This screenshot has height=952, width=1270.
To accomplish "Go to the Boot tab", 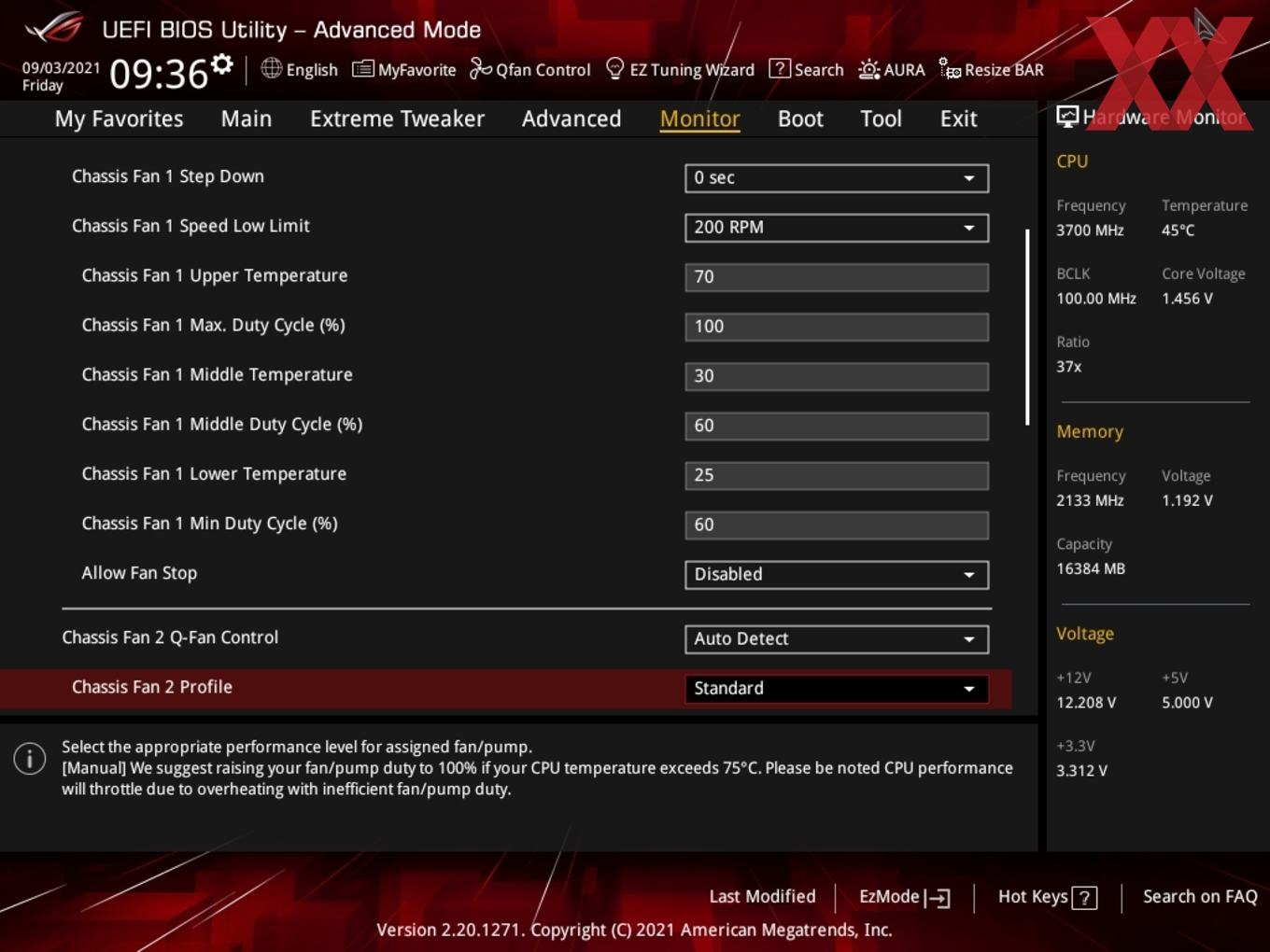I will (x=800, y=119).
